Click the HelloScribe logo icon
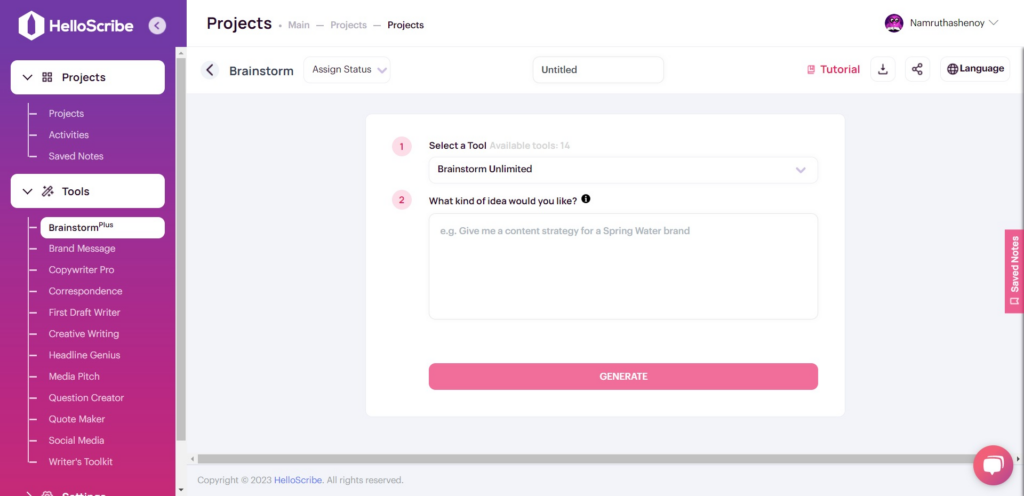This screenshot has width=1024, height=496. [x=31, y=26]
